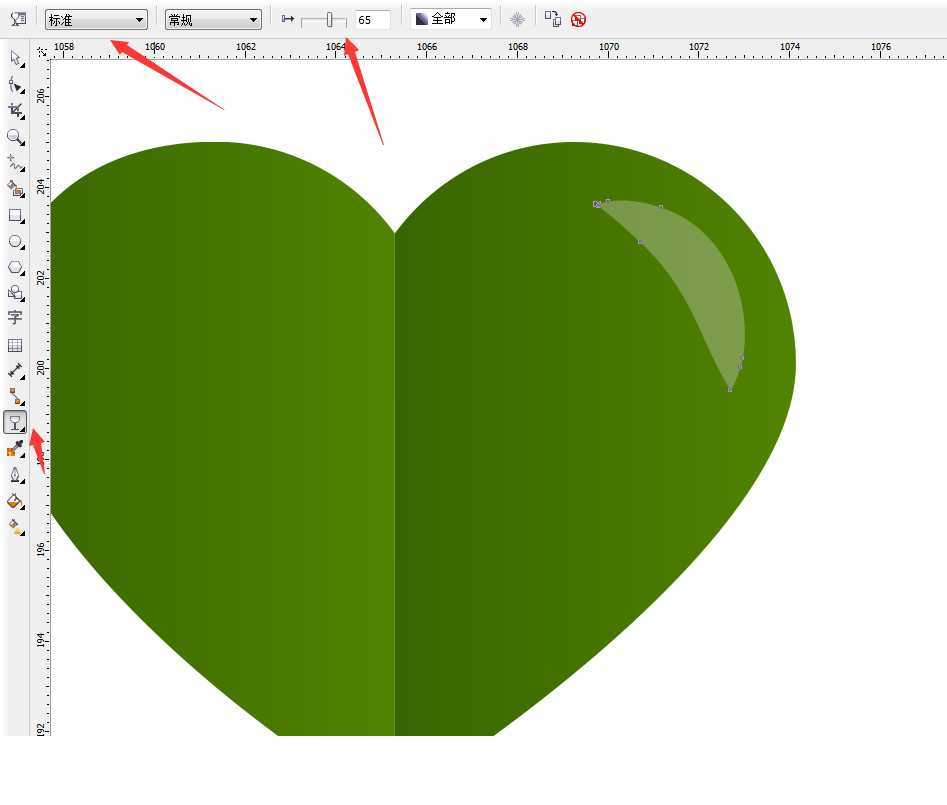Open the 标准 transparency type dropdown
This screenshot has height=805, width=947.
96,20
